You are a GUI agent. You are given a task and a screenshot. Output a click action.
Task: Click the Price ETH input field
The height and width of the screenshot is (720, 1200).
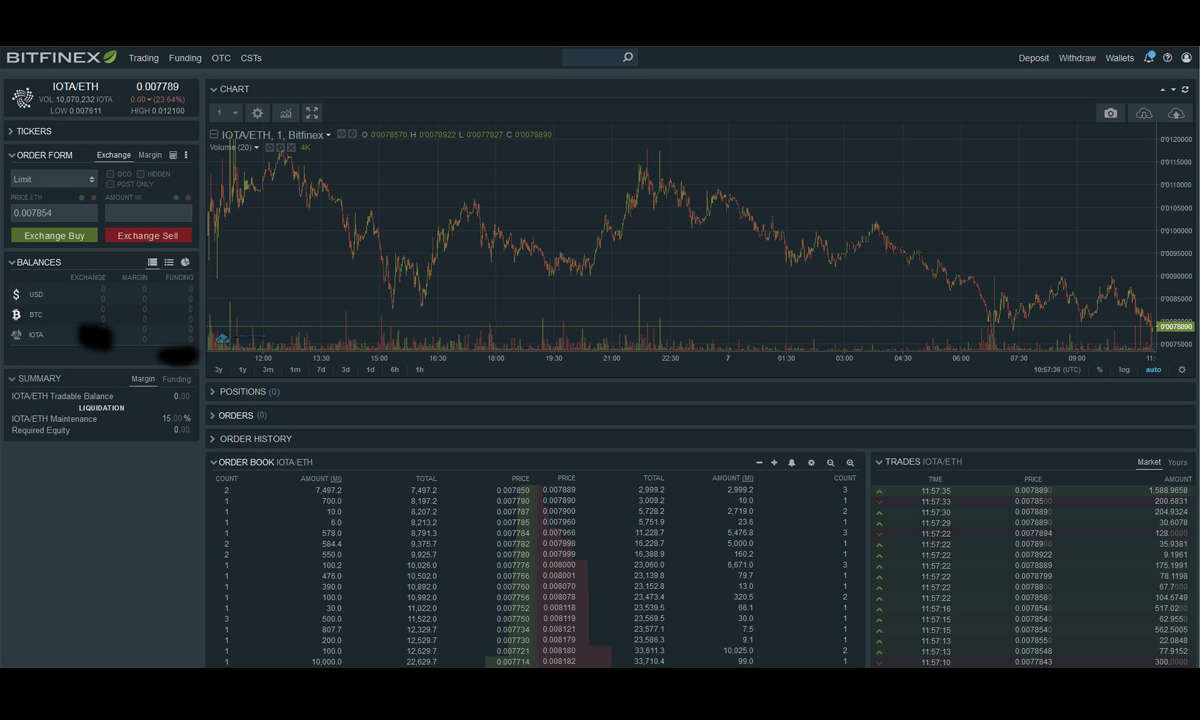(54, 213)
